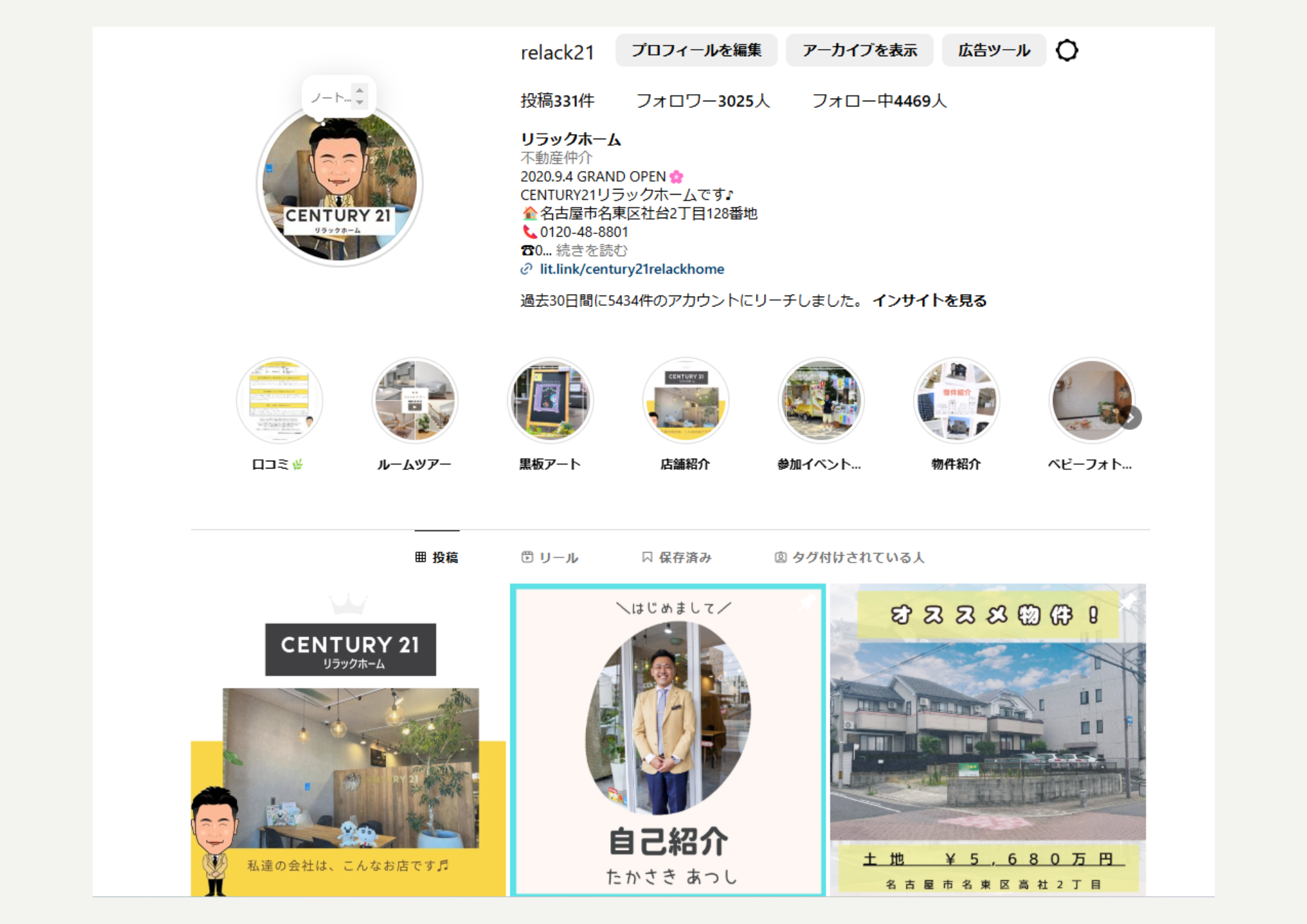Viewport: 1307px width, 924px height.
Task: Click the 不動産仲介 category label
Action: (556, 157)
